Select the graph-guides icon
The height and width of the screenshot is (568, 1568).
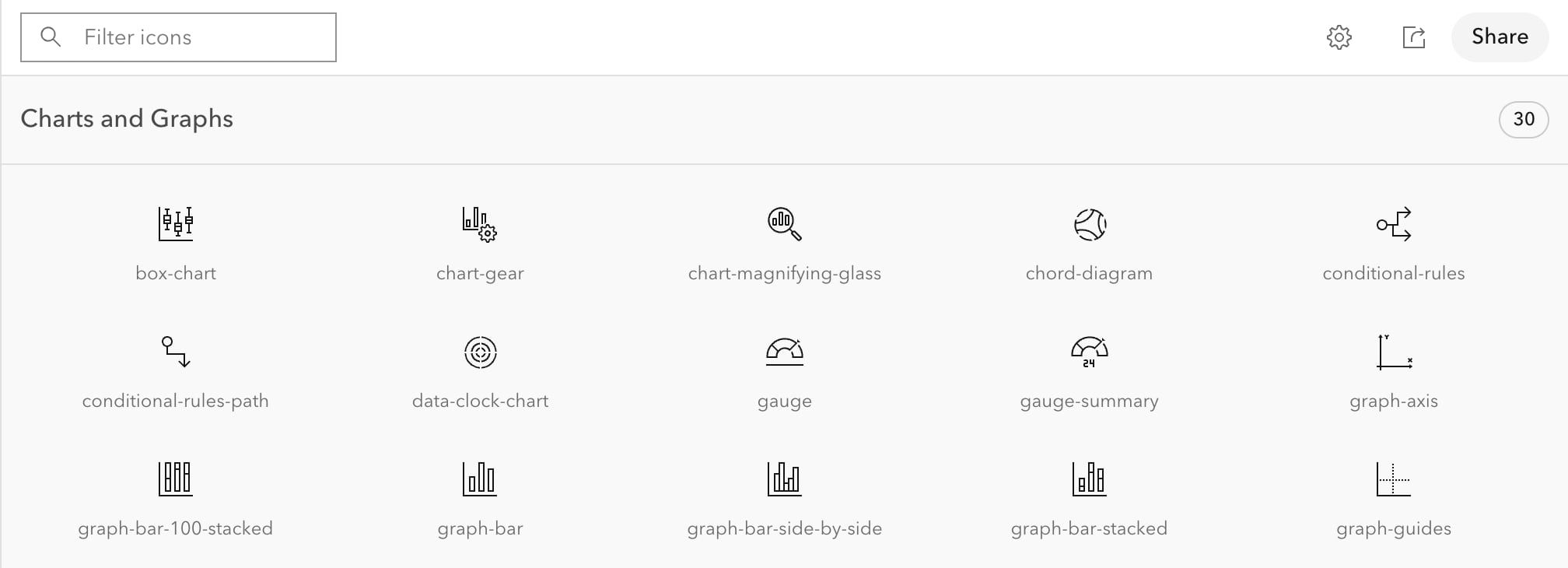pos(1393,479)
